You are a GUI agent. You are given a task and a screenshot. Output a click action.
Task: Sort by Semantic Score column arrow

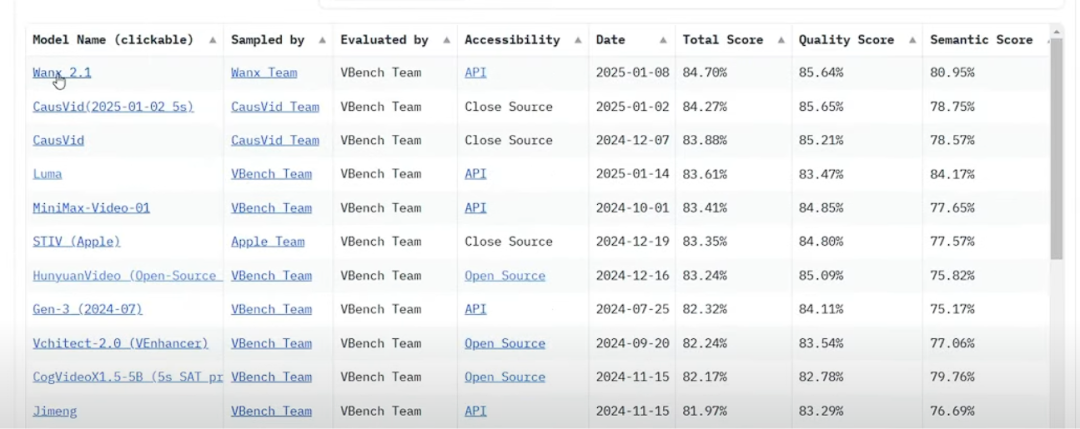pyautogui.click(x=1048, y=41)
